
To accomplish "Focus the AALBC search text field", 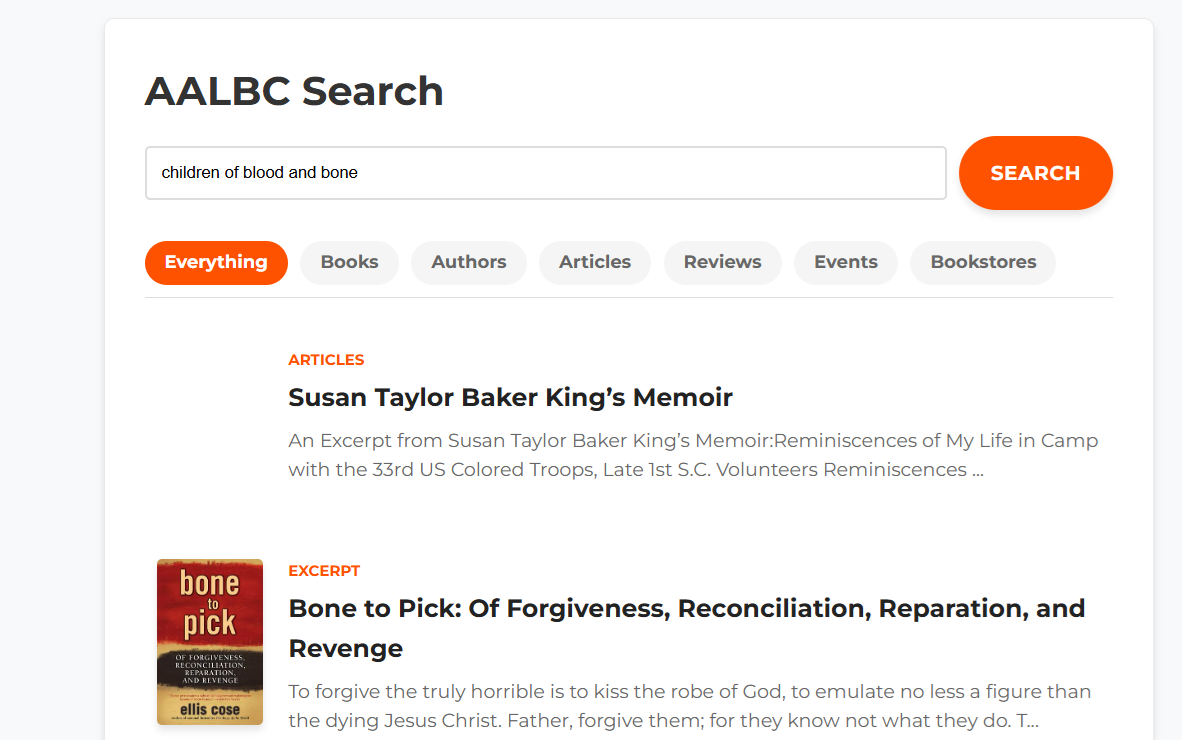I will coord(546,173).
